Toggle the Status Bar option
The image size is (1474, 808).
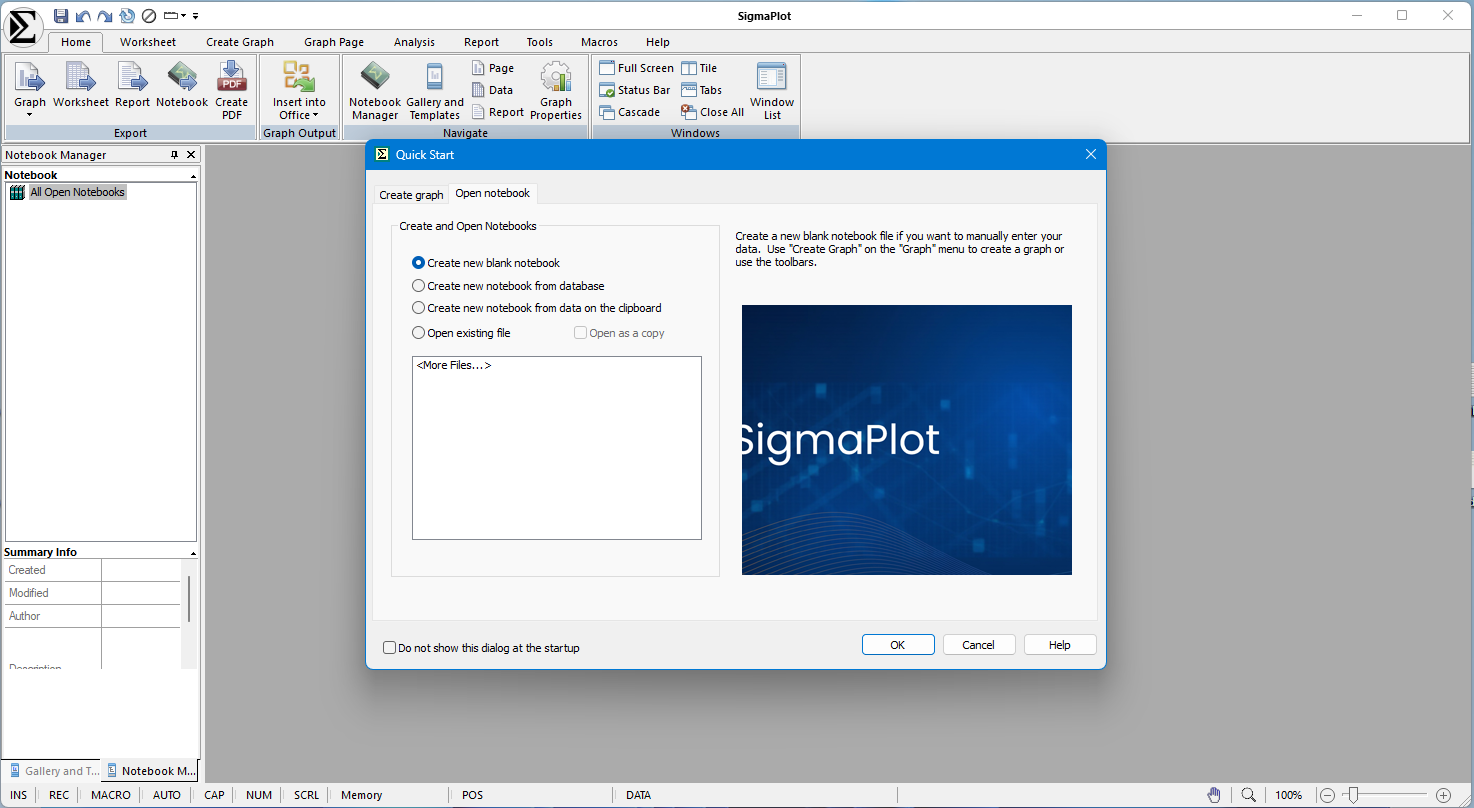634,90
